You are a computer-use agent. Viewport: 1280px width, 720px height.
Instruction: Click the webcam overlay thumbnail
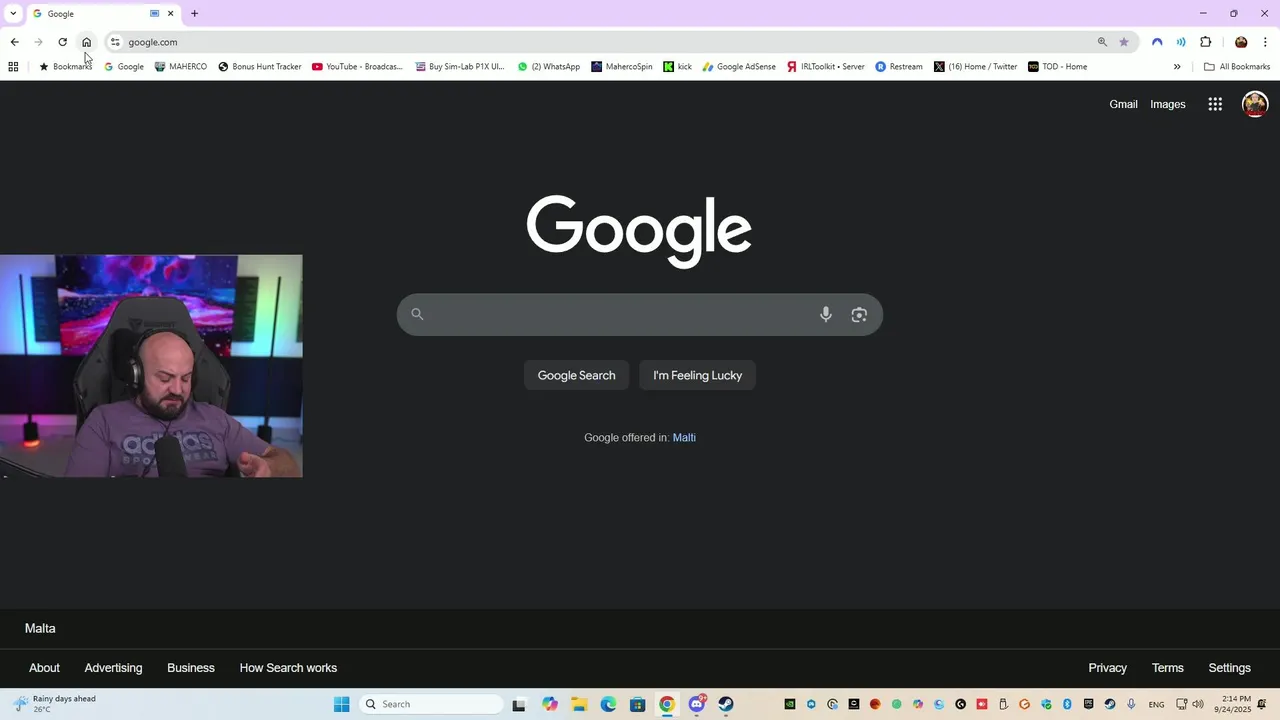[x=151, y=366]
